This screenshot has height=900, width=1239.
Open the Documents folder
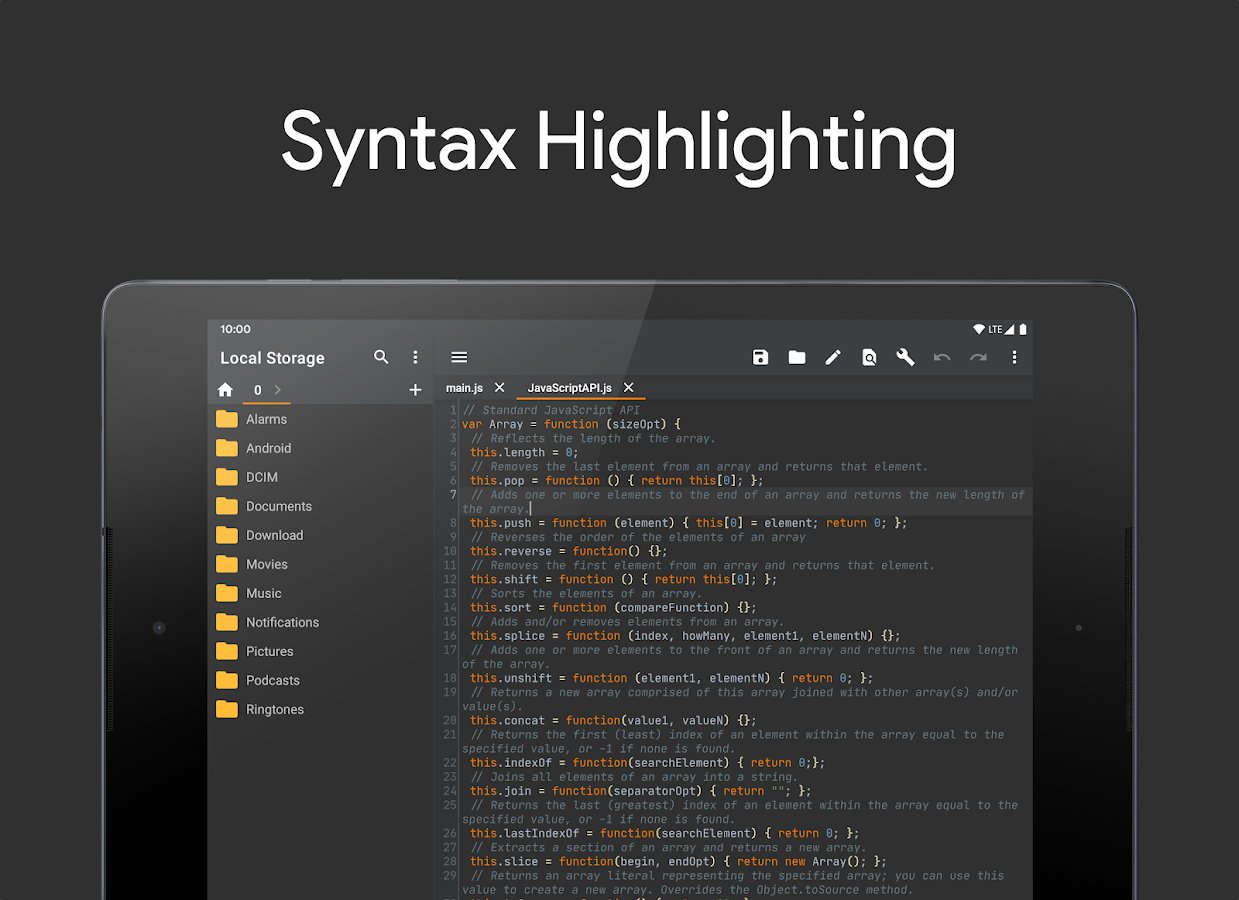pos(279,506)
